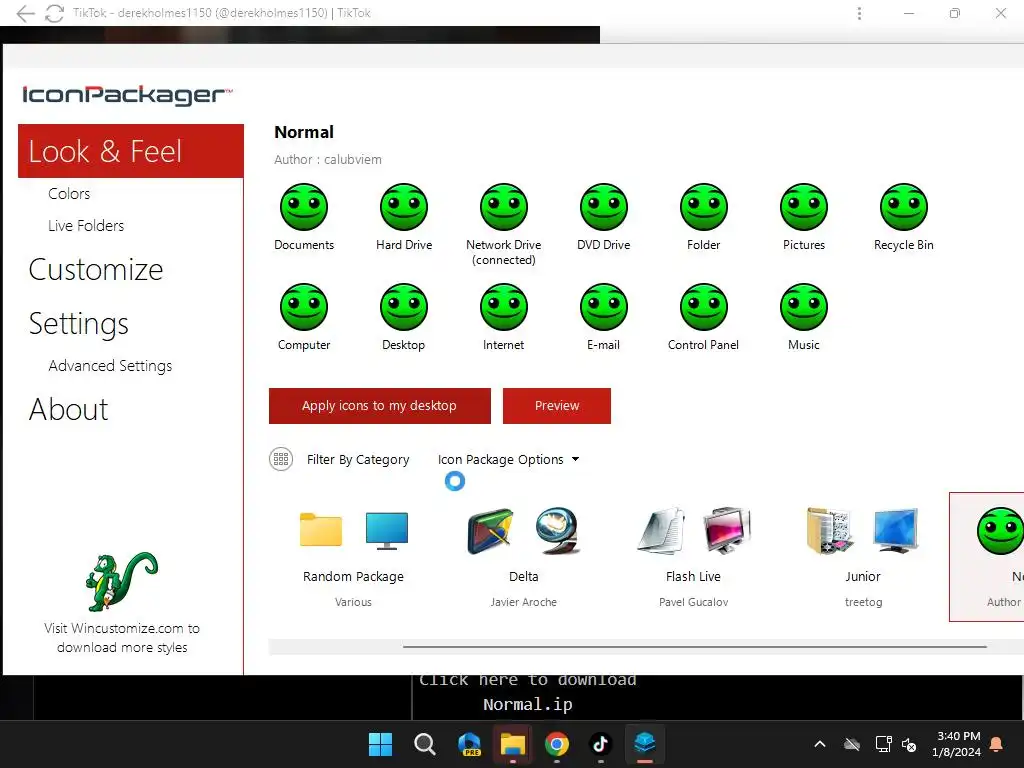The width and height of the screenshot is (1024, 768).
Task: Click the Recycle Bin icon
Action: tap(904, 207)
